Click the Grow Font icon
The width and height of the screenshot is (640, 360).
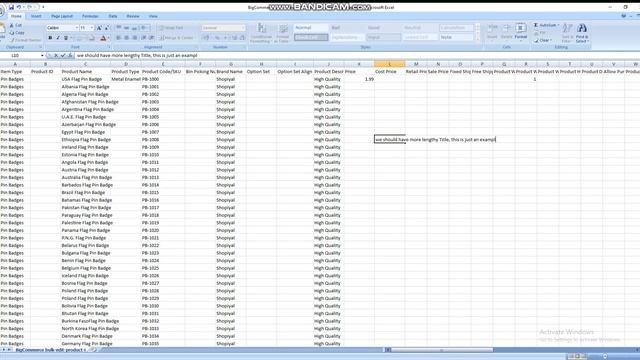[x=99, y=28]
